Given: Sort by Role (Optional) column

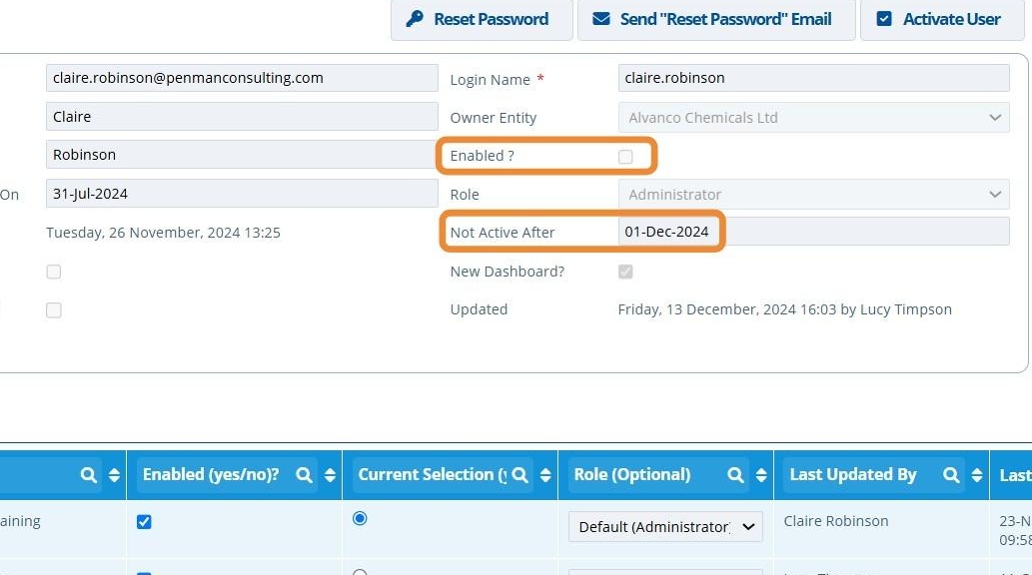Looking at the screenshot, I should click(x=762, y=476).
